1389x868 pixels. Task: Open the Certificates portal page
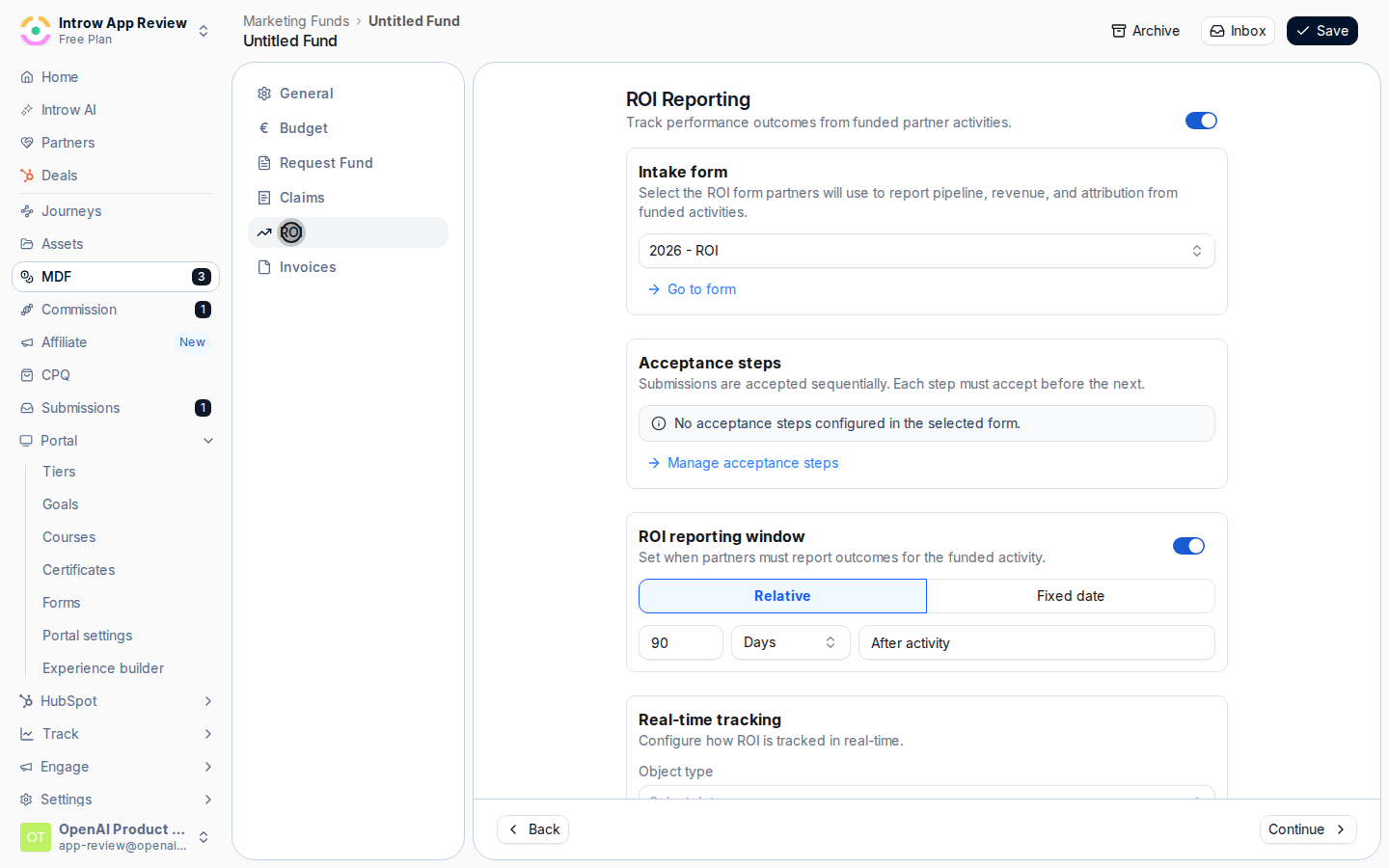coord(79,570)
